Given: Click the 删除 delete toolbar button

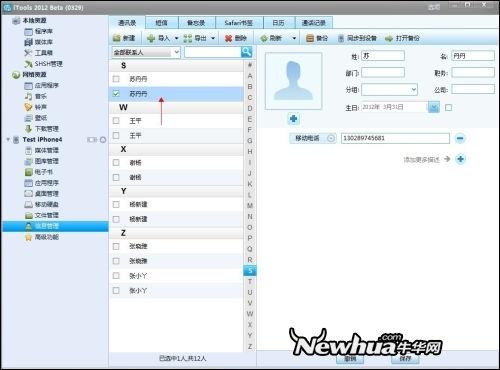Looking at the screenshot, I should tap(236, 38).
